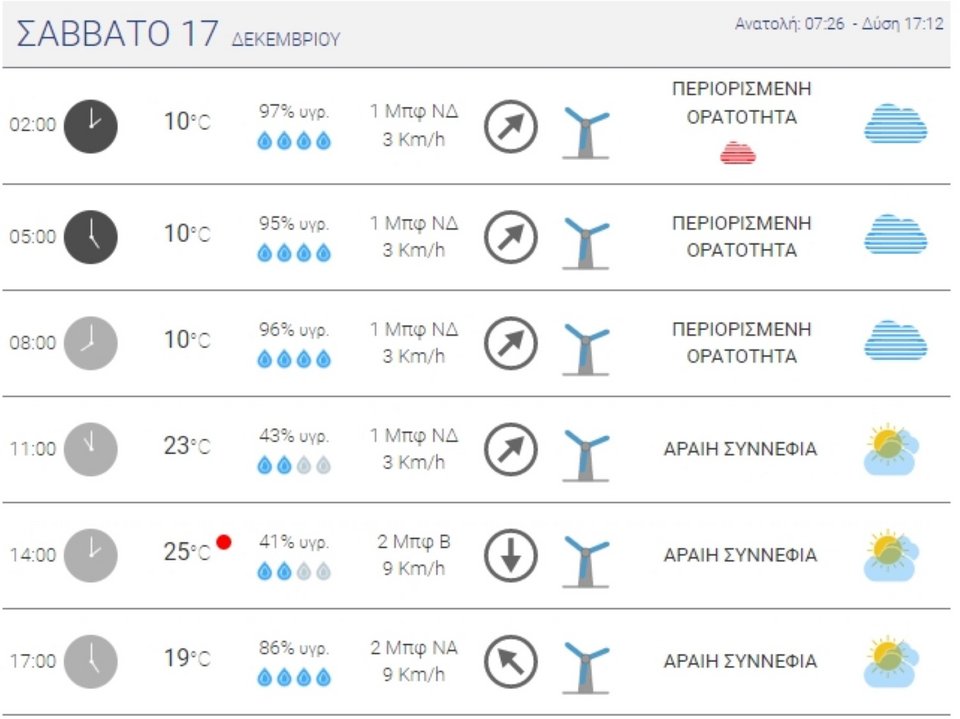
Task: Click the Δύση 17:12 sunset text
Action: (902, 24)
